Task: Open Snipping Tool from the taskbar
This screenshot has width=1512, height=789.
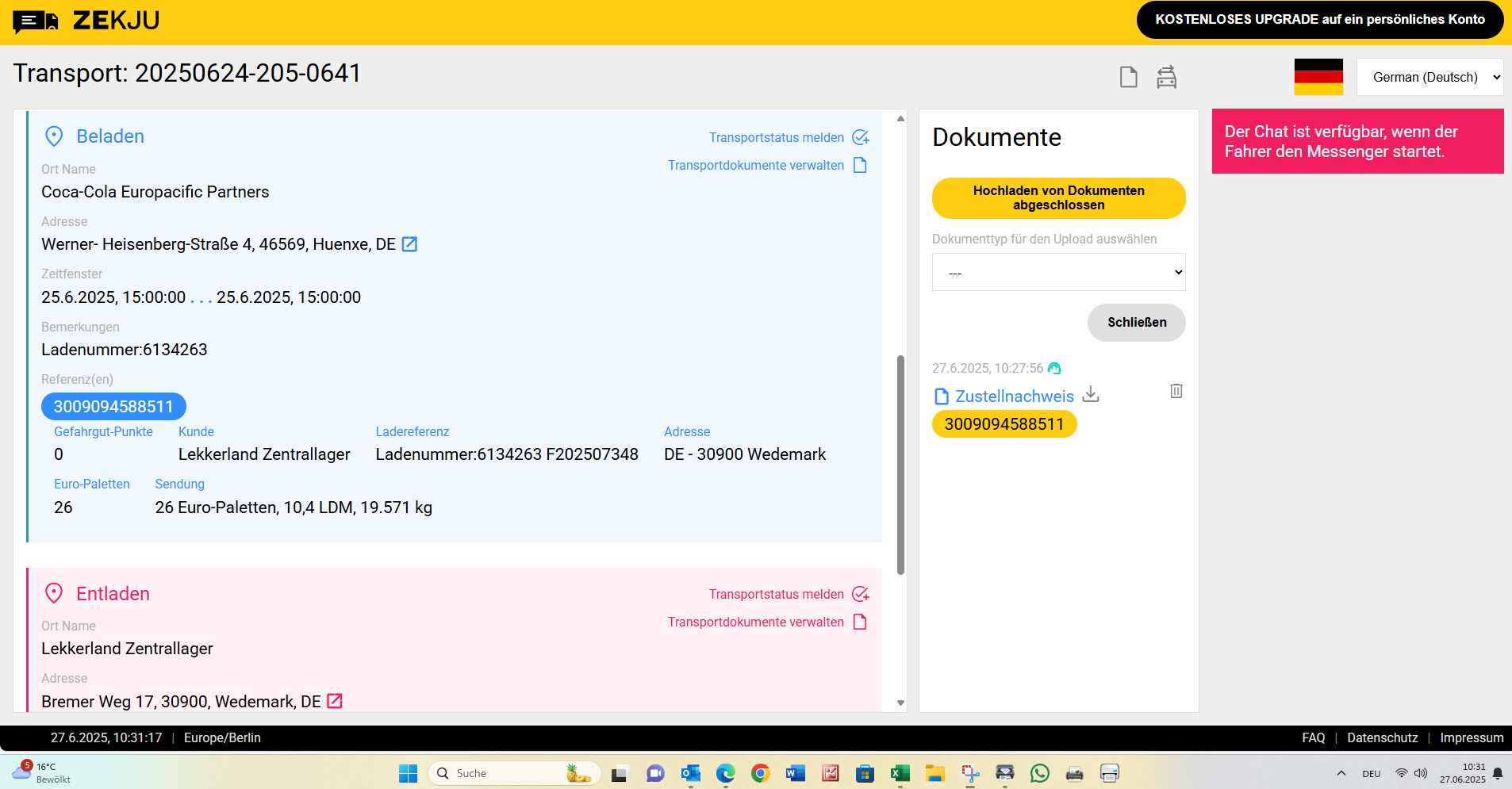Action: 970,773
